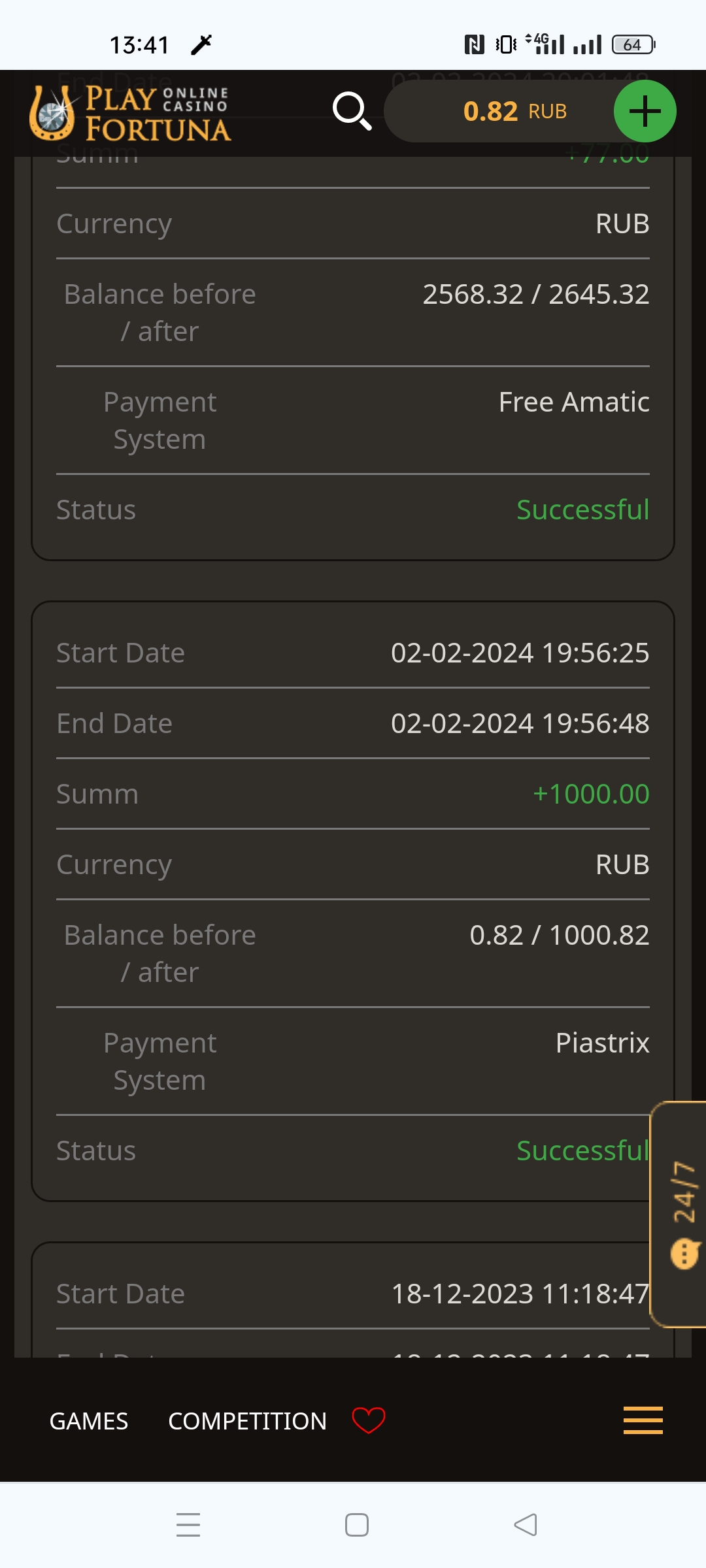Open favorites with the heart icon

click(369, 1420)
